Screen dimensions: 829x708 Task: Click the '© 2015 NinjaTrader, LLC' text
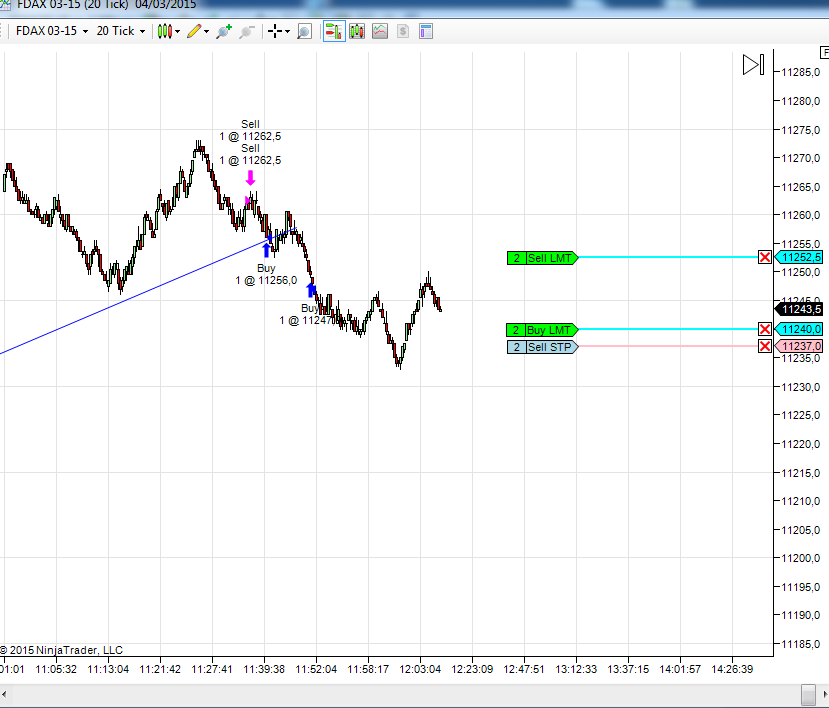point(61,650)
